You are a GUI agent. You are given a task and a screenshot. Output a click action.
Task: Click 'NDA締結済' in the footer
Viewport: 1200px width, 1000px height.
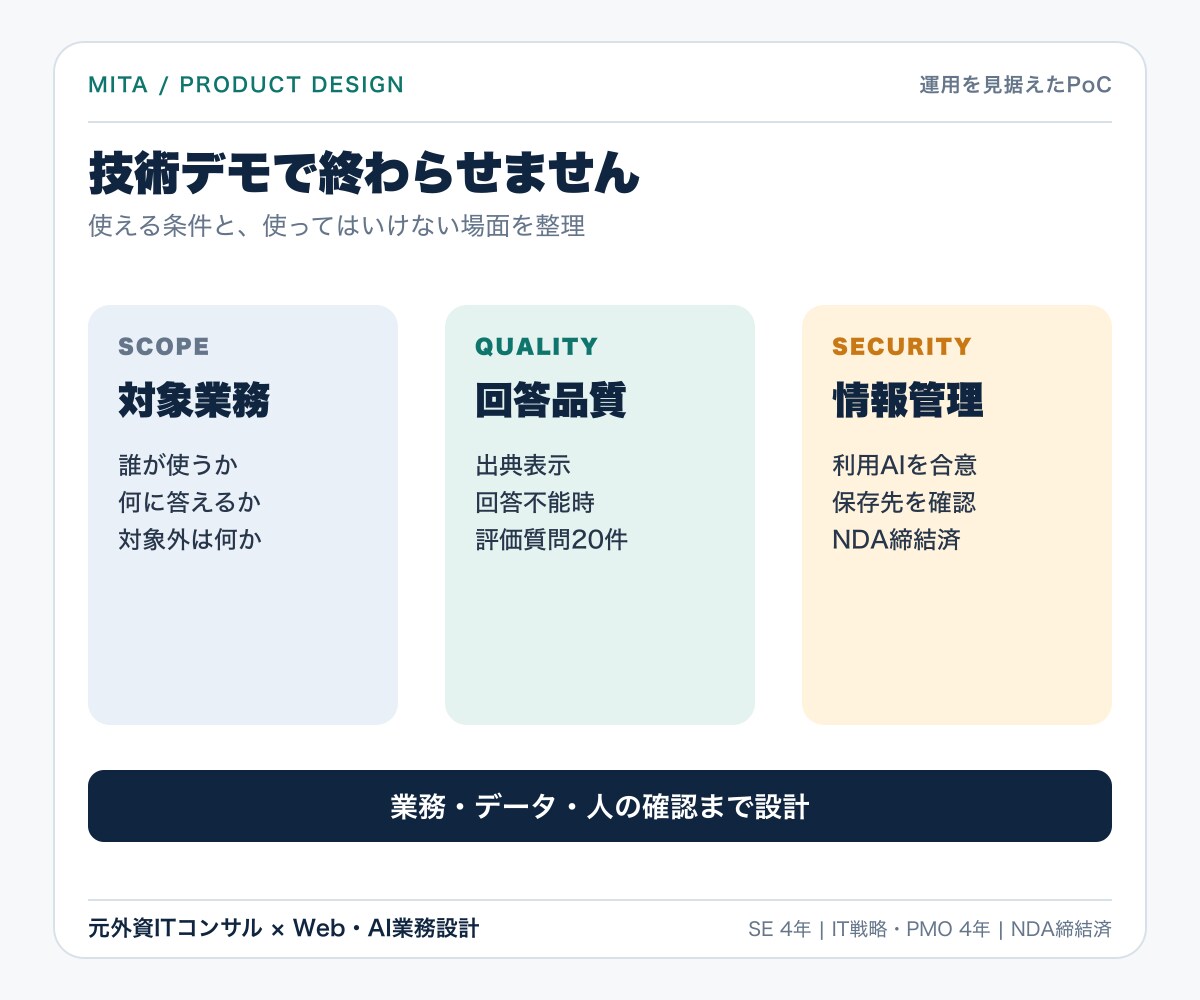[1061, 929]
